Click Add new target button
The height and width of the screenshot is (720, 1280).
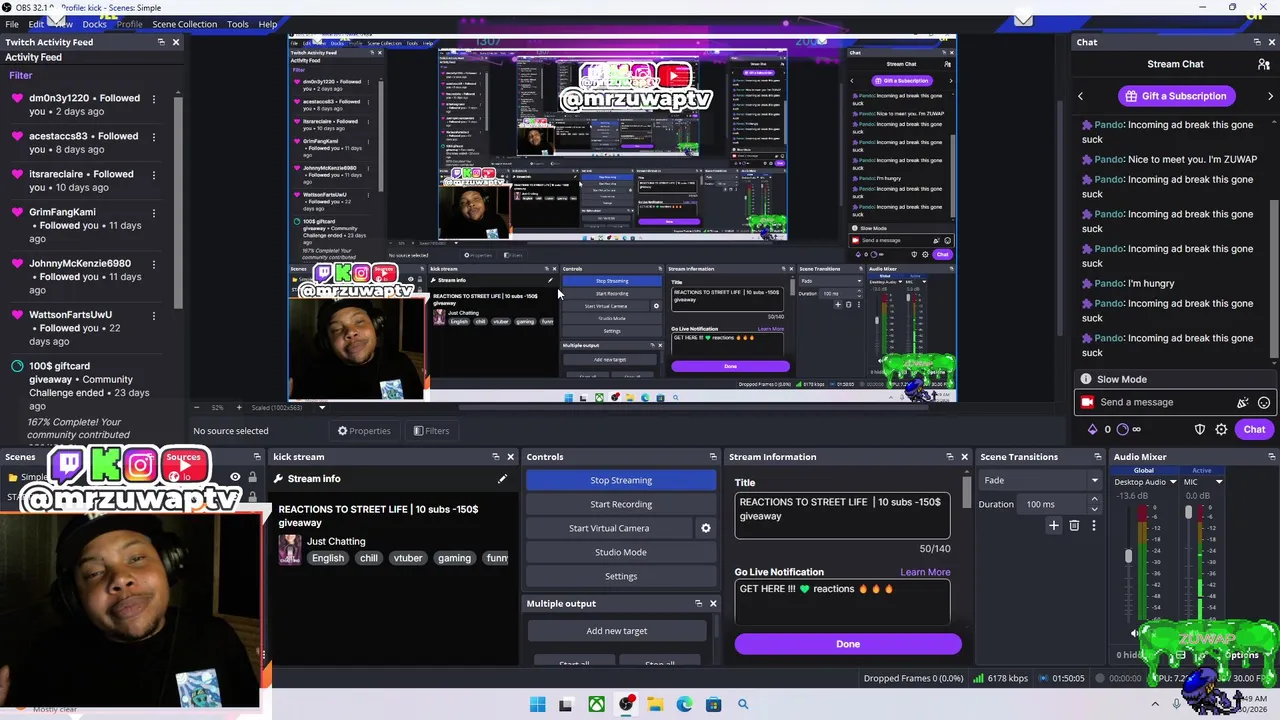[x=617, y=631]
